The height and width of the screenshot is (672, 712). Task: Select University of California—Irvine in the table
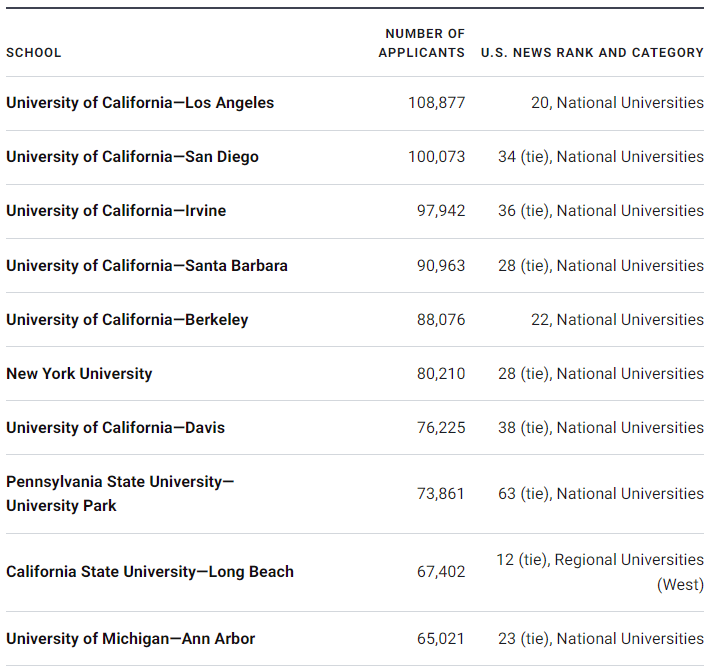[x=116, y=211]
